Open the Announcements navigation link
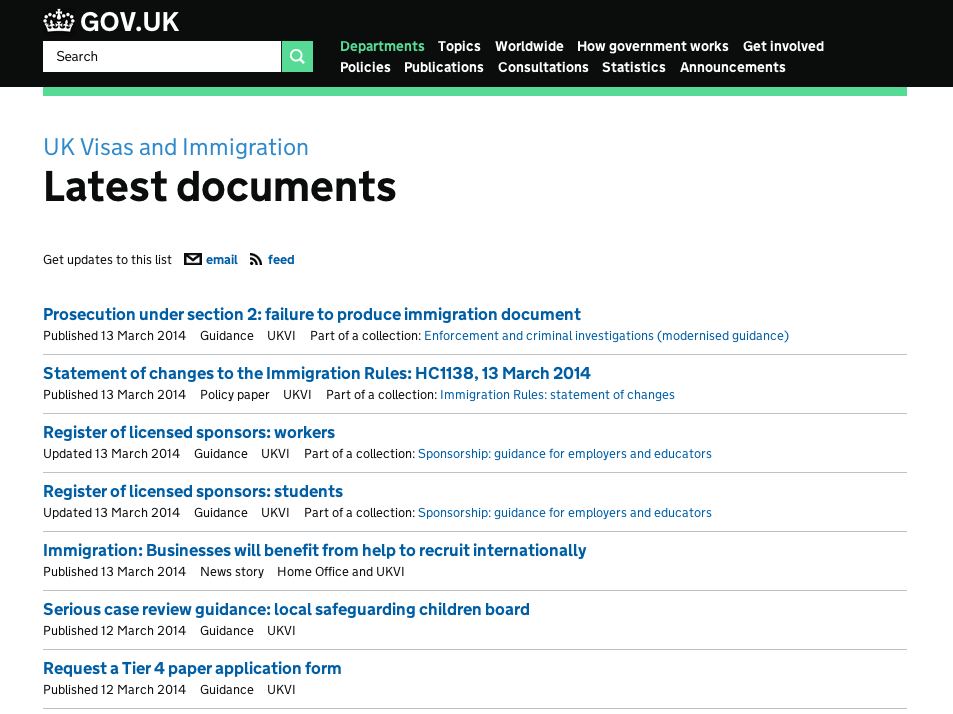 pyautogui.click(x=732, y=67)
